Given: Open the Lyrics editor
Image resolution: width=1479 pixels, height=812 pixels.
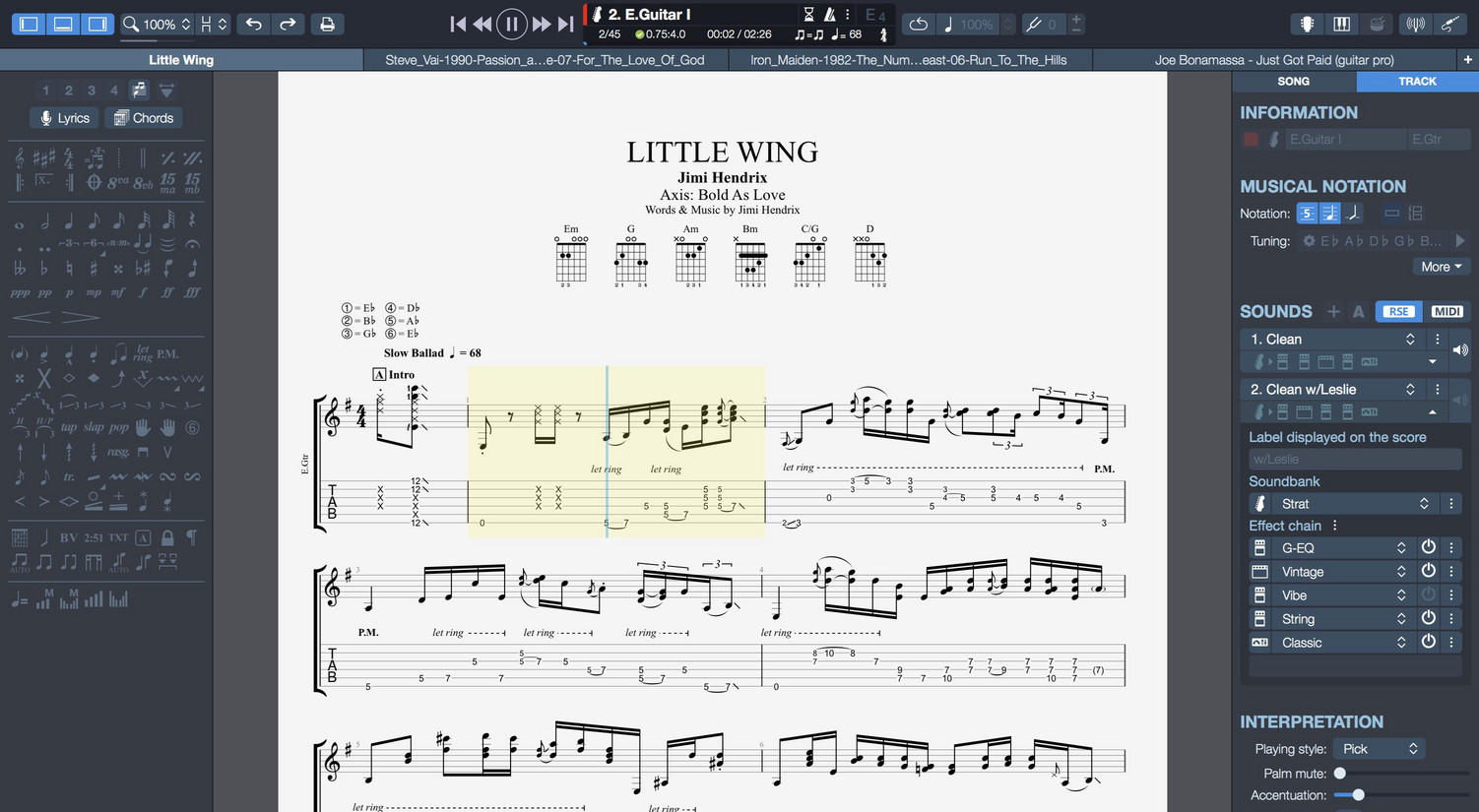Looking at the screenshot, I should pyautogui.click(x=63, y=117).
